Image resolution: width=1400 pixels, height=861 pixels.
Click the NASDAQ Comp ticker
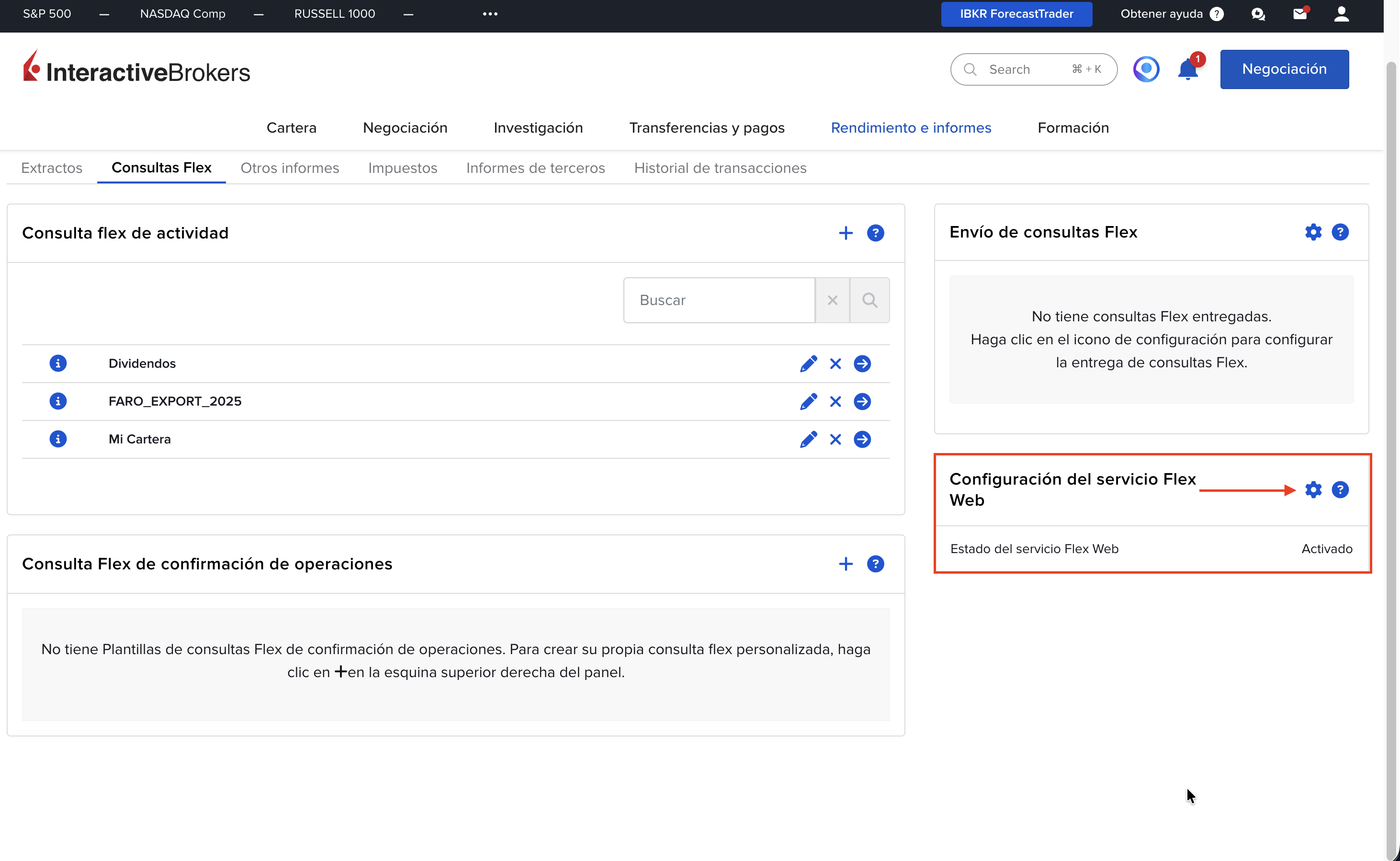click(183, 14)
